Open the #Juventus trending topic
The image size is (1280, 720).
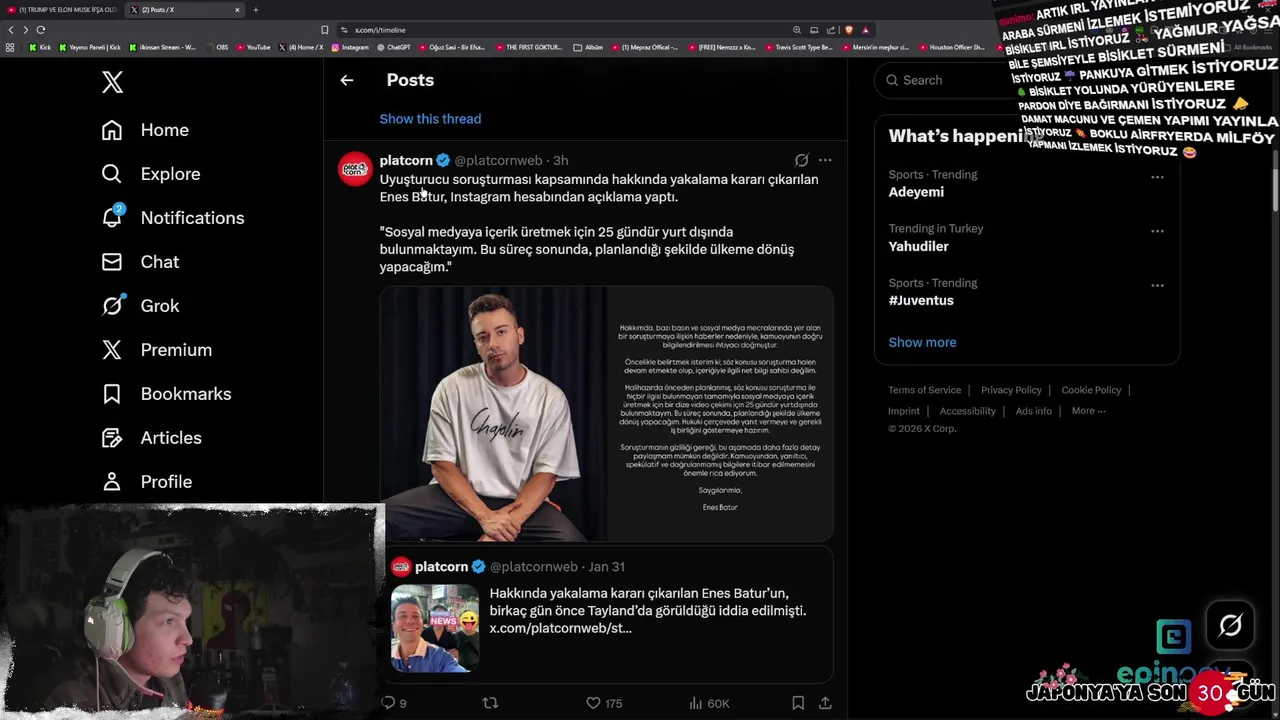[921, 300]
